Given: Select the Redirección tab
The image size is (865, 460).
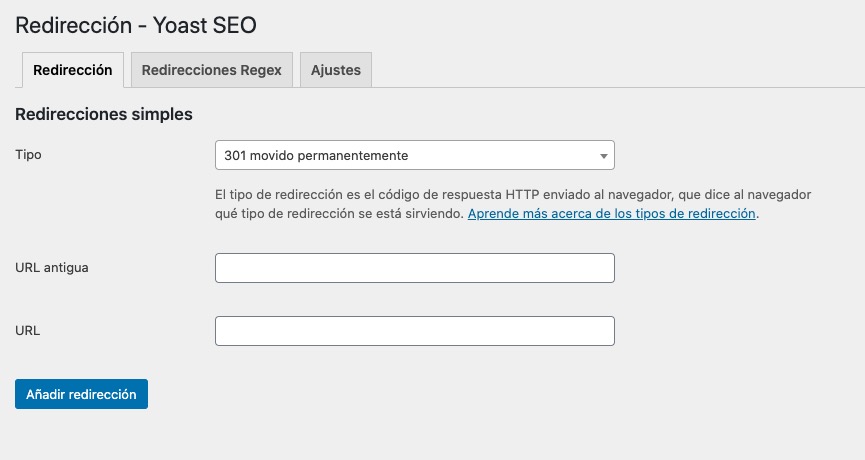Looking at the screenshot, I should click(x=72, y=71).
